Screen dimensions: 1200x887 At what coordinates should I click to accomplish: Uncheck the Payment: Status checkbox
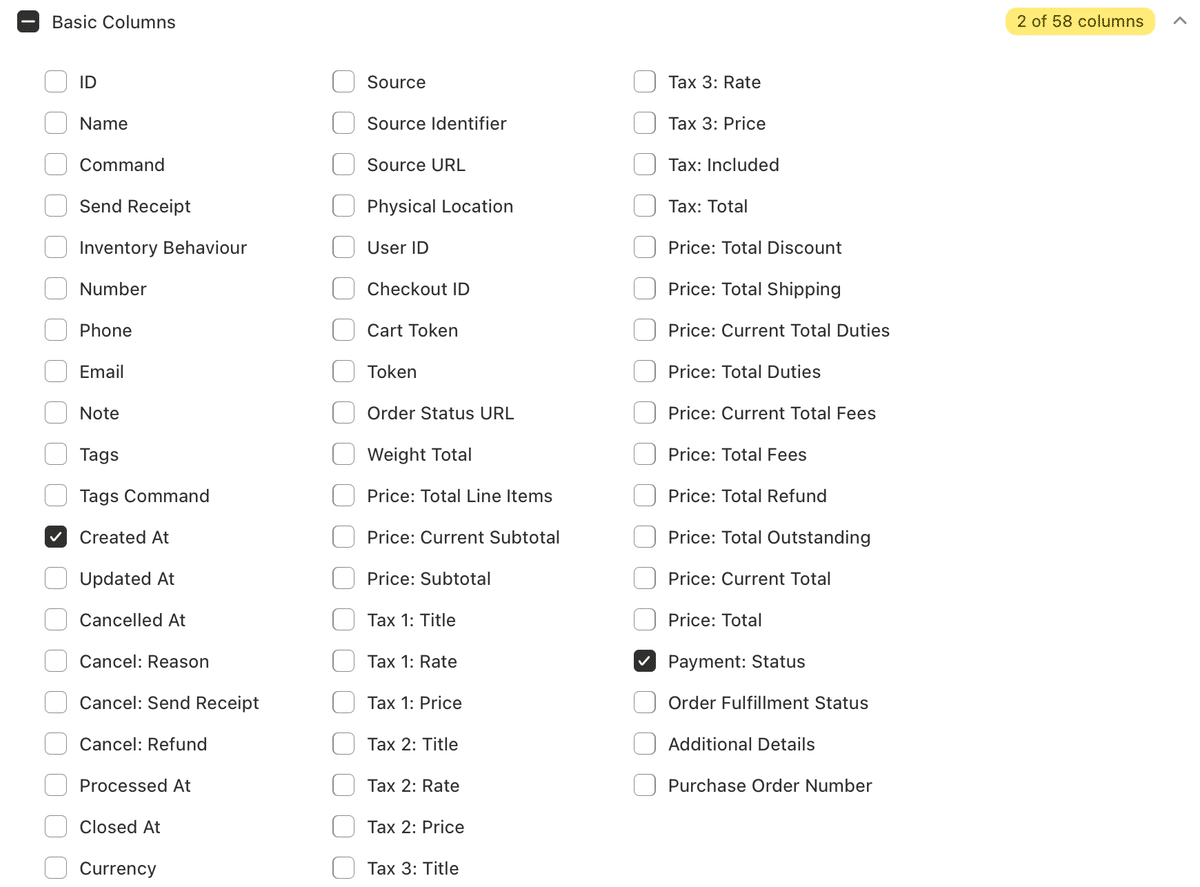tap(645, 661)
